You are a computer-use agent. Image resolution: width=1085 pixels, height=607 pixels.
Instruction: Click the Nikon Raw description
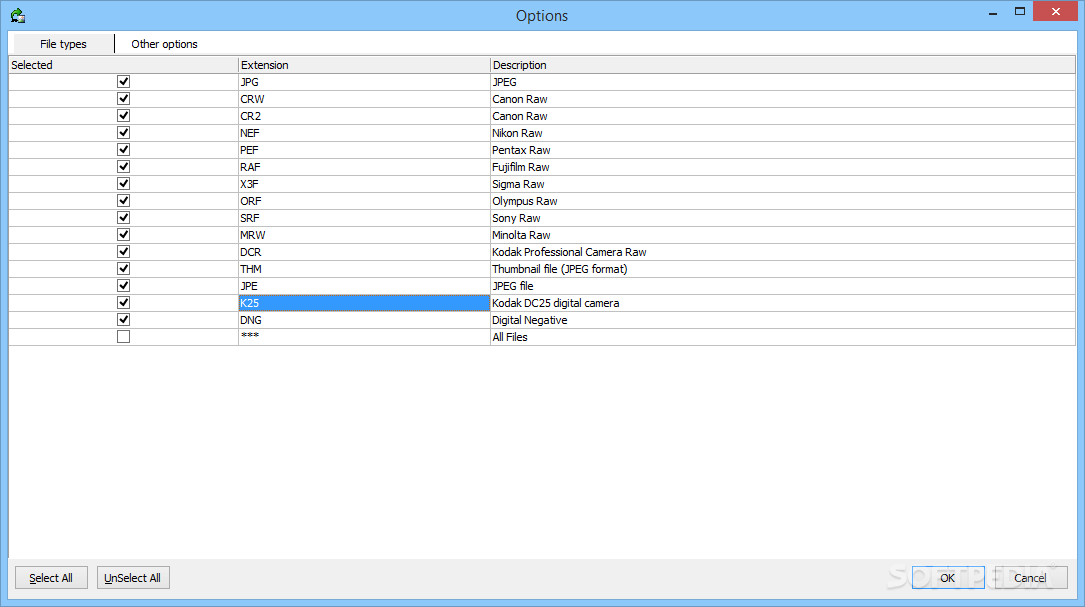coord(517,133)
